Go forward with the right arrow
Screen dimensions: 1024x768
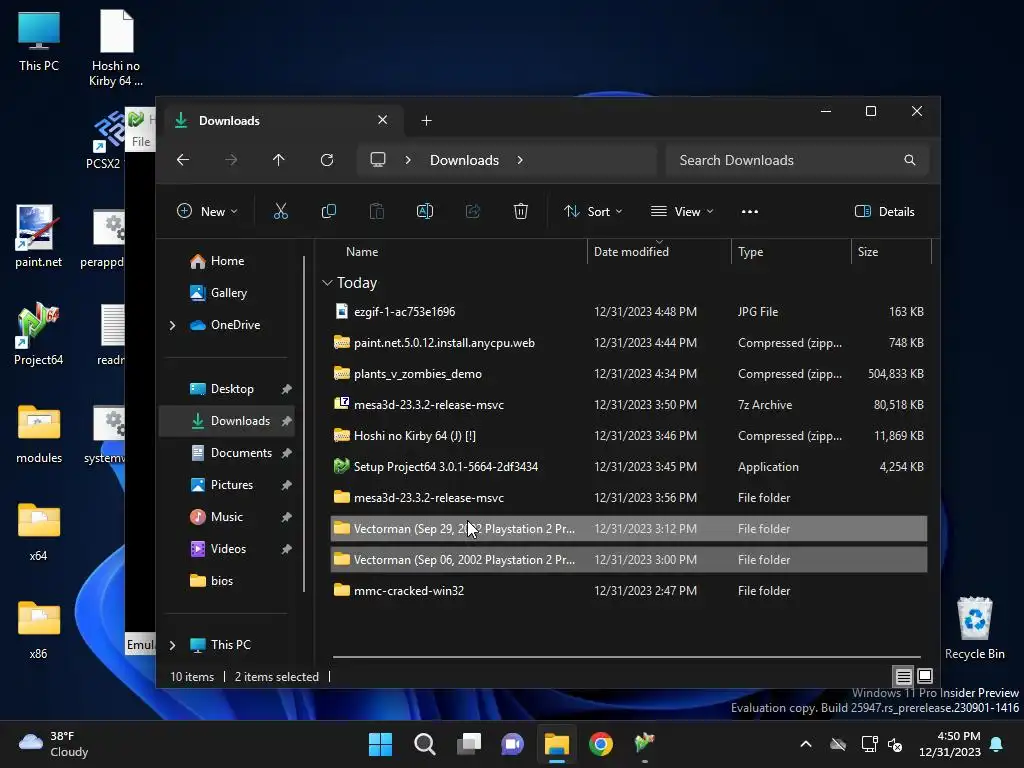coord(231,160)
